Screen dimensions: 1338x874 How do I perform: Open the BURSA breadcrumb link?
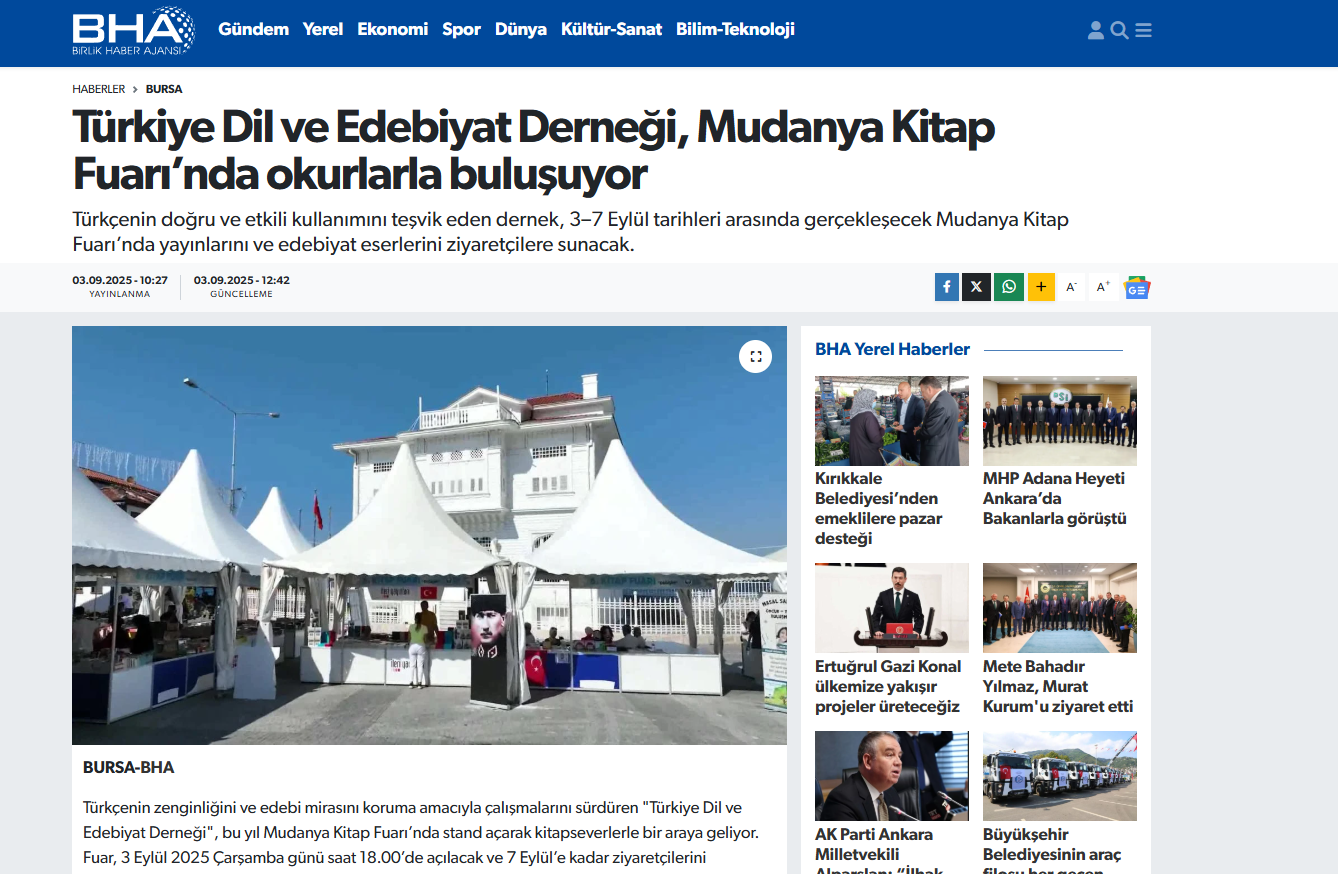pos(164,89)
